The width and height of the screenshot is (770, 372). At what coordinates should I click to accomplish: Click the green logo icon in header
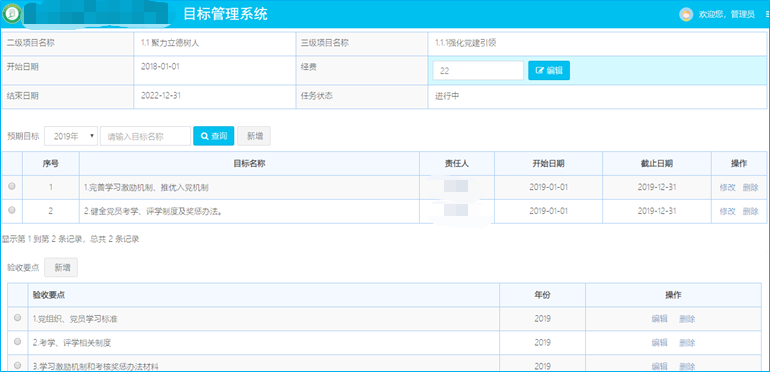click(x=10, y=14)
